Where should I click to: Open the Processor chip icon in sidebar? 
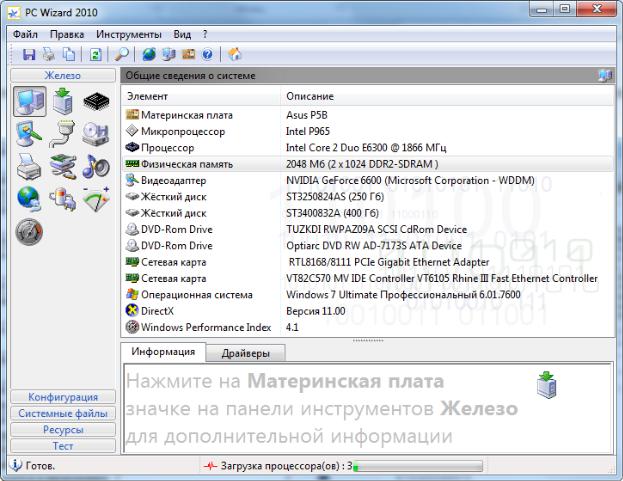pyautogui.click(x=96, y=102)
